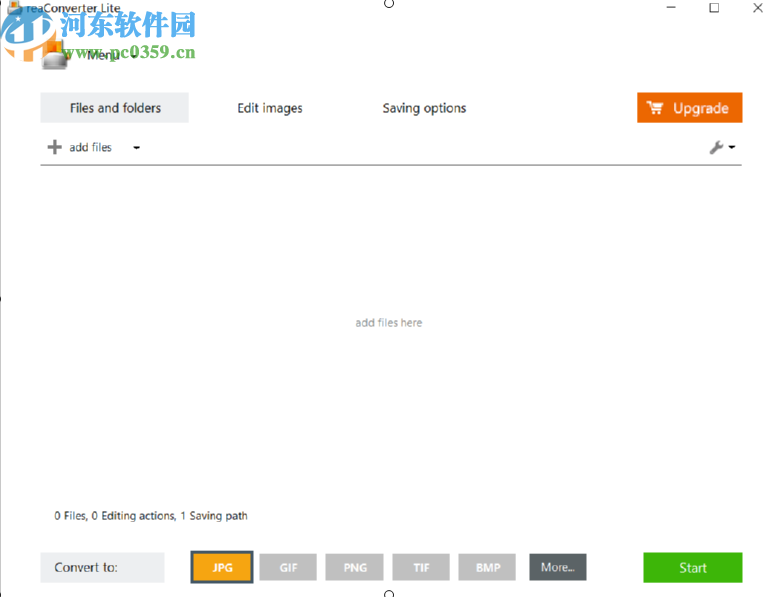Expand the dropdown arrow beside the wrench
The width and height of the screenshot is (774, 597).
[732, 147]
